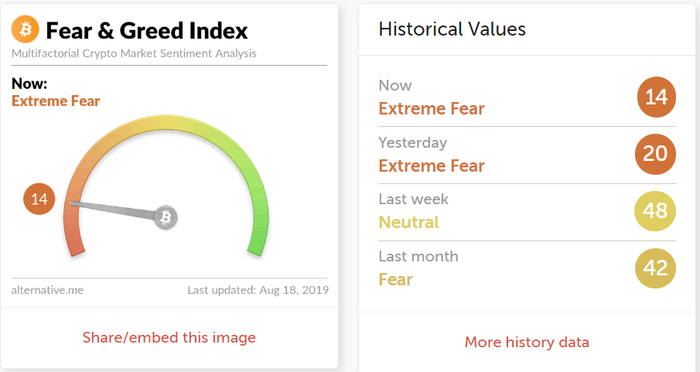Click the Now value 14 circle
Image resolution: width=700 pixels, height=372 pixels.
[656, 97]
